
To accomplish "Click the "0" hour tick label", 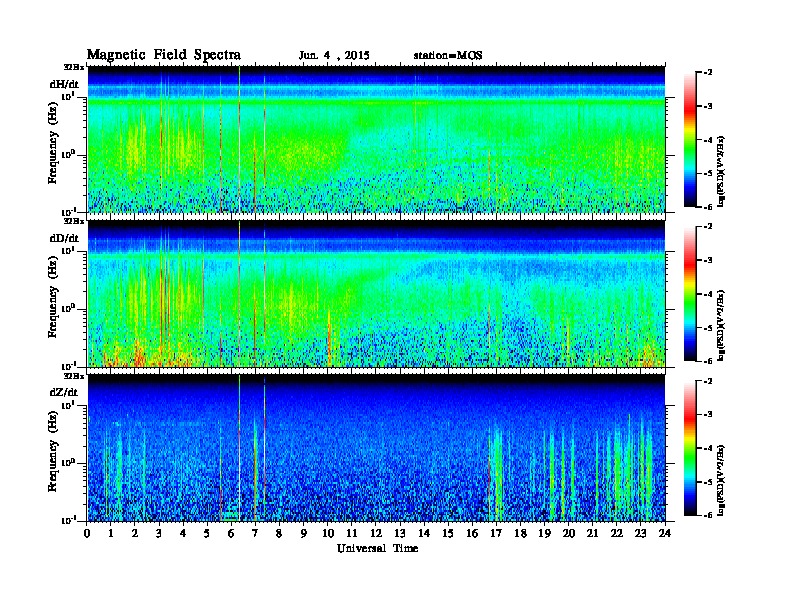I will coord(87,533).
